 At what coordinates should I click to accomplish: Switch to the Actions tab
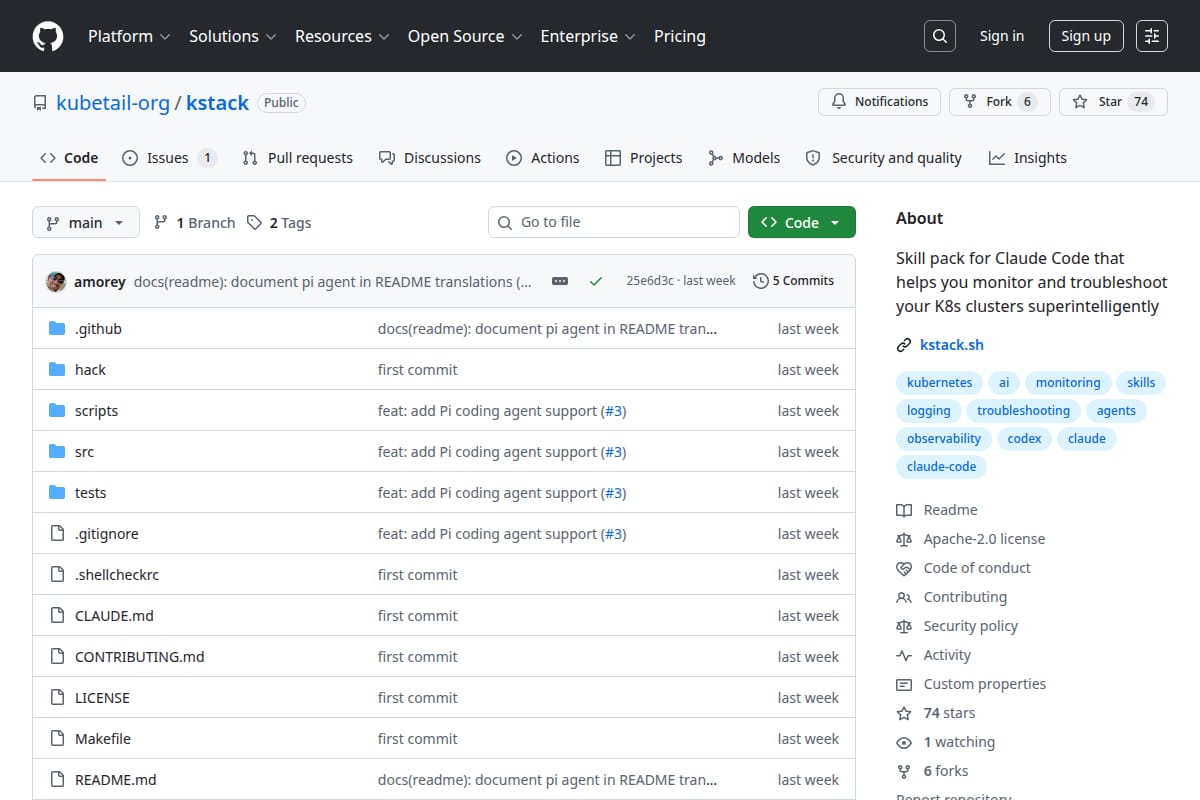click(543, 158)
